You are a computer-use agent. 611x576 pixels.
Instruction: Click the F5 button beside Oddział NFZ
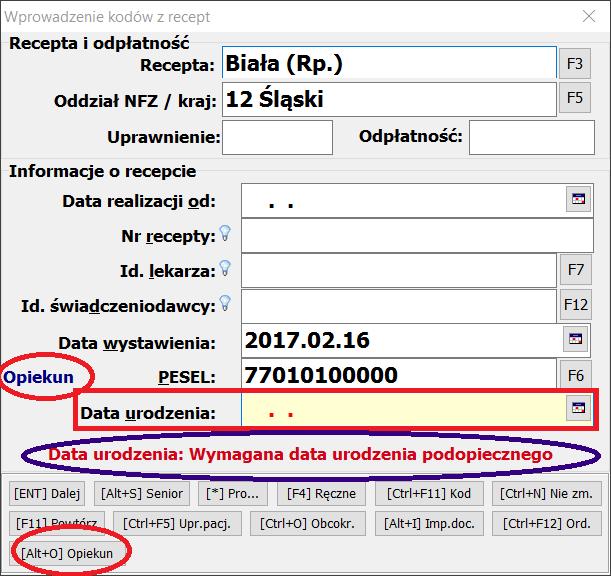pyautogui.click(x=575, y=98)
